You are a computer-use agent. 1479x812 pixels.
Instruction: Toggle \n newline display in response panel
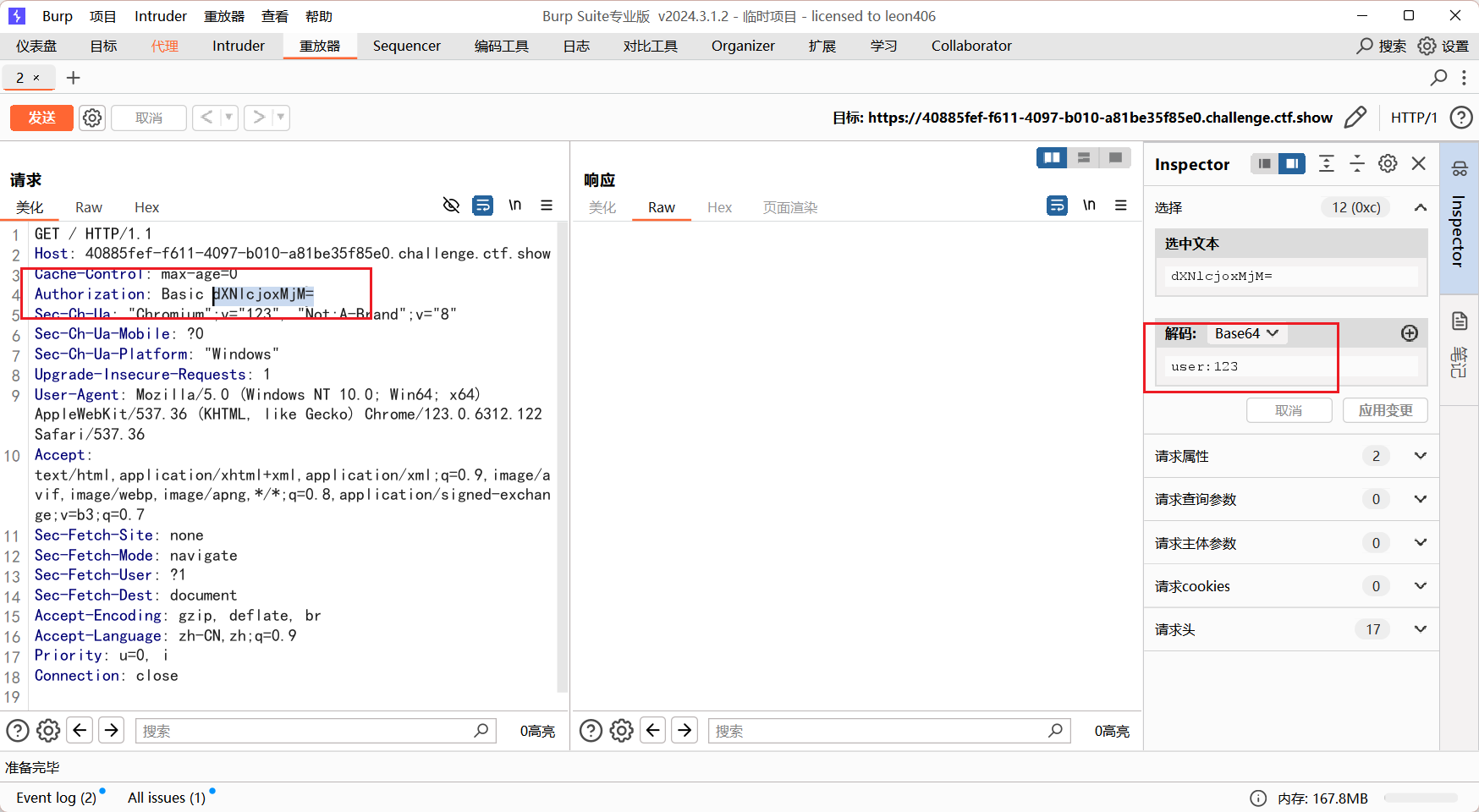point(1089,206)
